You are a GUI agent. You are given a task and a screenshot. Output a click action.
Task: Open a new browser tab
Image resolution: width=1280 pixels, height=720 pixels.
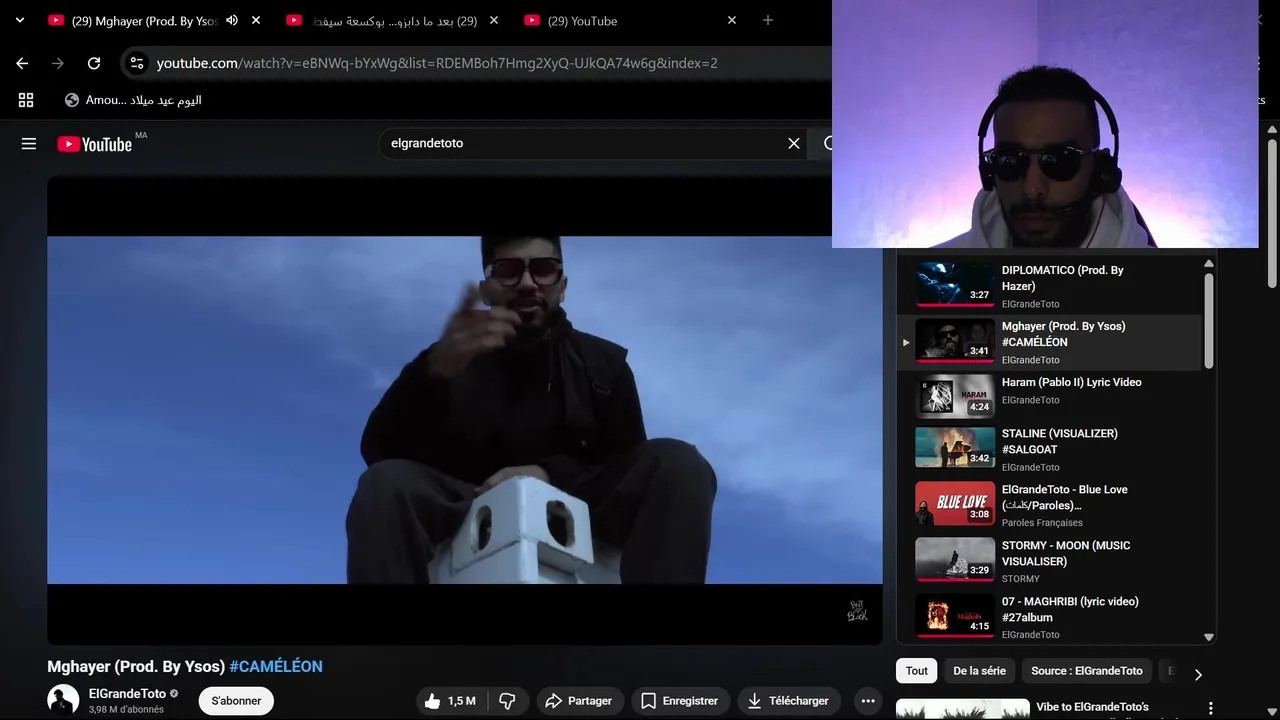click(768, 20)
